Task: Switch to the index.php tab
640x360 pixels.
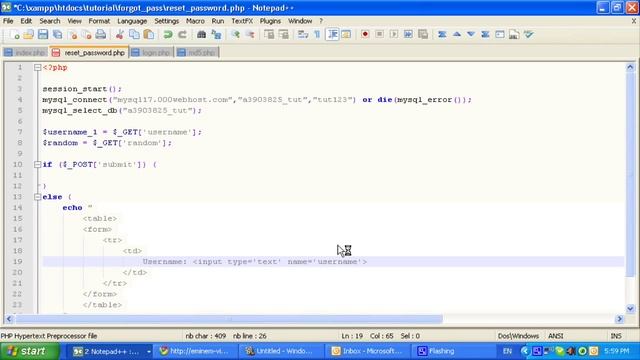Action: (x=25, y=53)
